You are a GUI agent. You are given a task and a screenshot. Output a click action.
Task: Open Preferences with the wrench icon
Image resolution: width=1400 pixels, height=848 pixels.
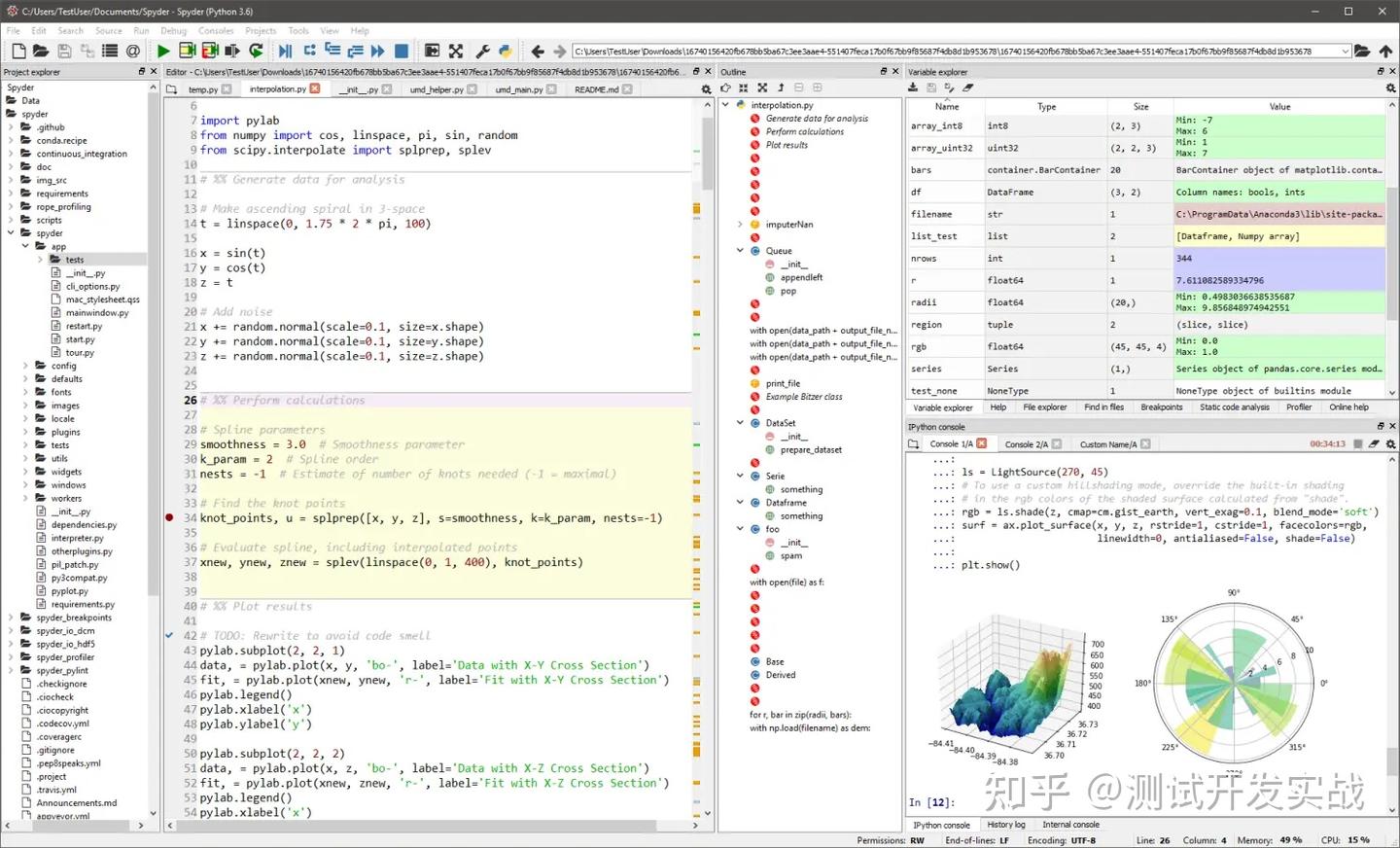(x=482, y=51)
